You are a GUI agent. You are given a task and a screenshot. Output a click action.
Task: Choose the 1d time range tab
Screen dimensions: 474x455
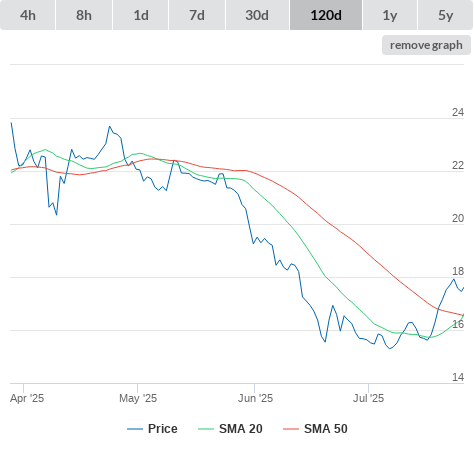pos(141,15)
